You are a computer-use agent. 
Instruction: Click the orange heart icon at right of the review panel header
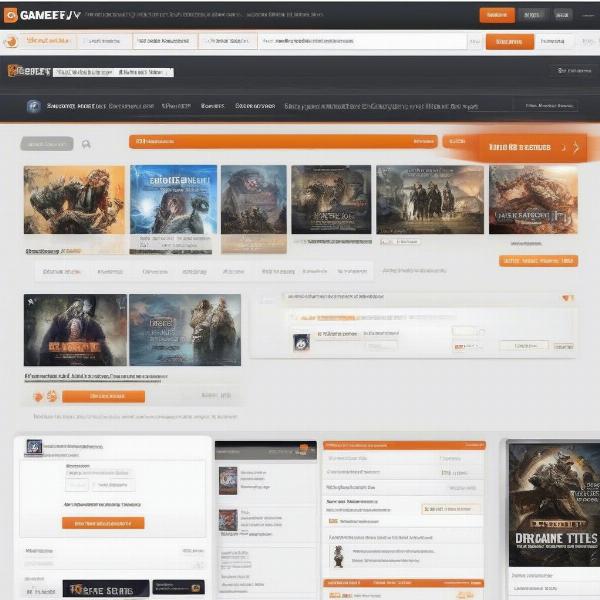pyautogui.click(x=567, y=298)
